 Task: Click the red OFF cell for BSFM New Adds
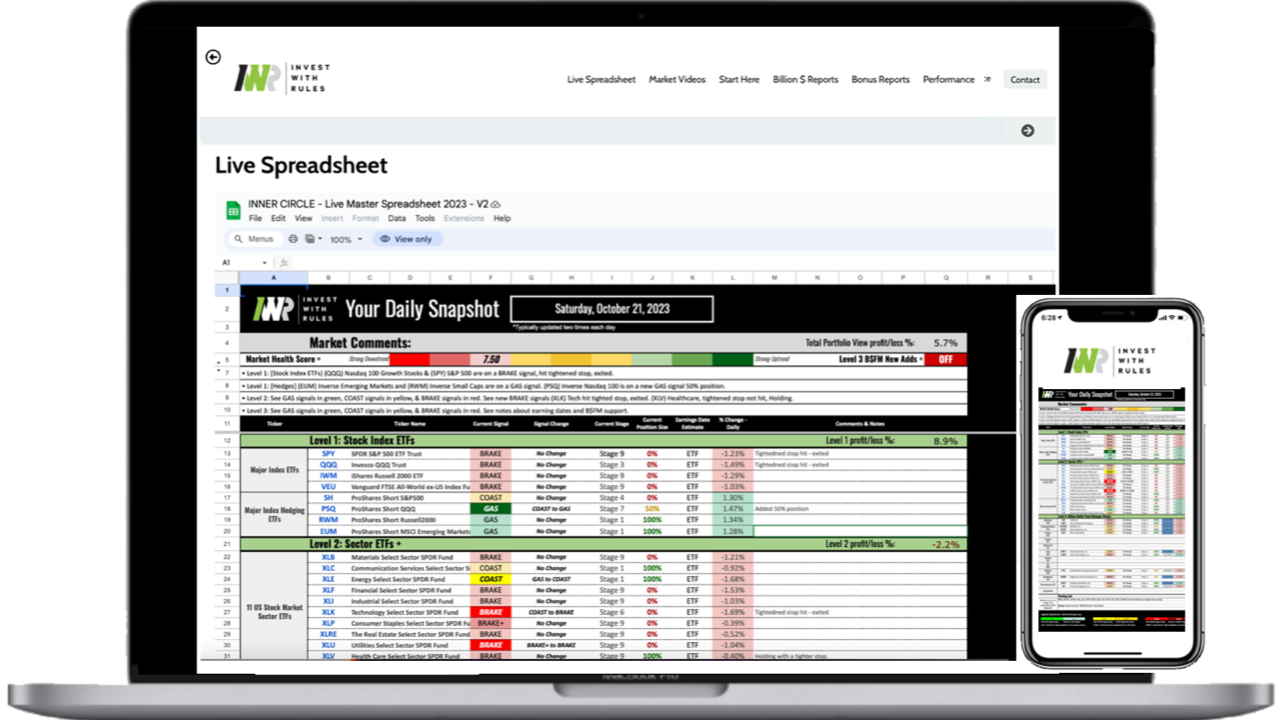click(946, 359)
